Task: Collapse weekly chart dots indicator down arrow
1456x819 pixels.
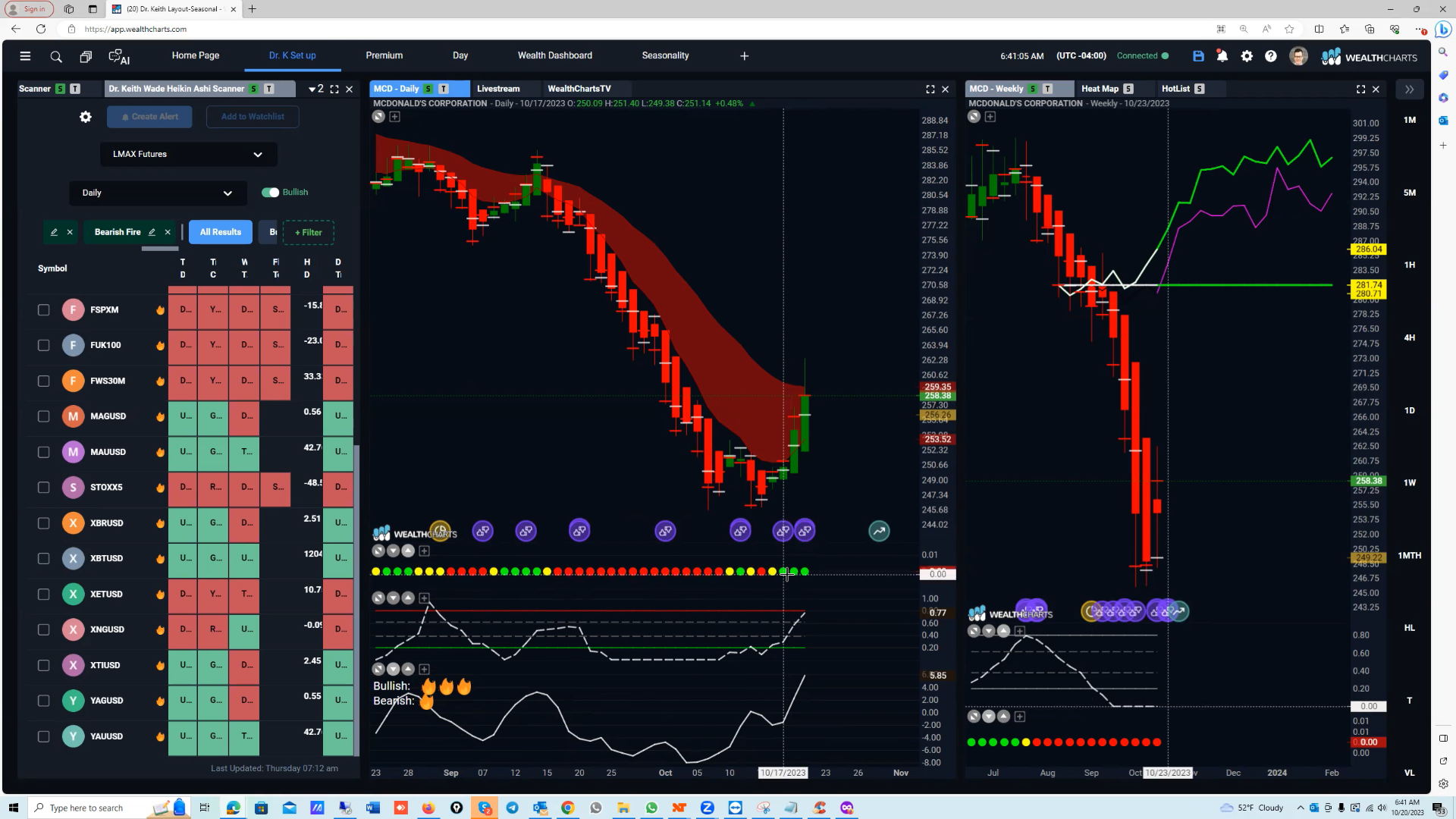Action: tap(989, 717)
